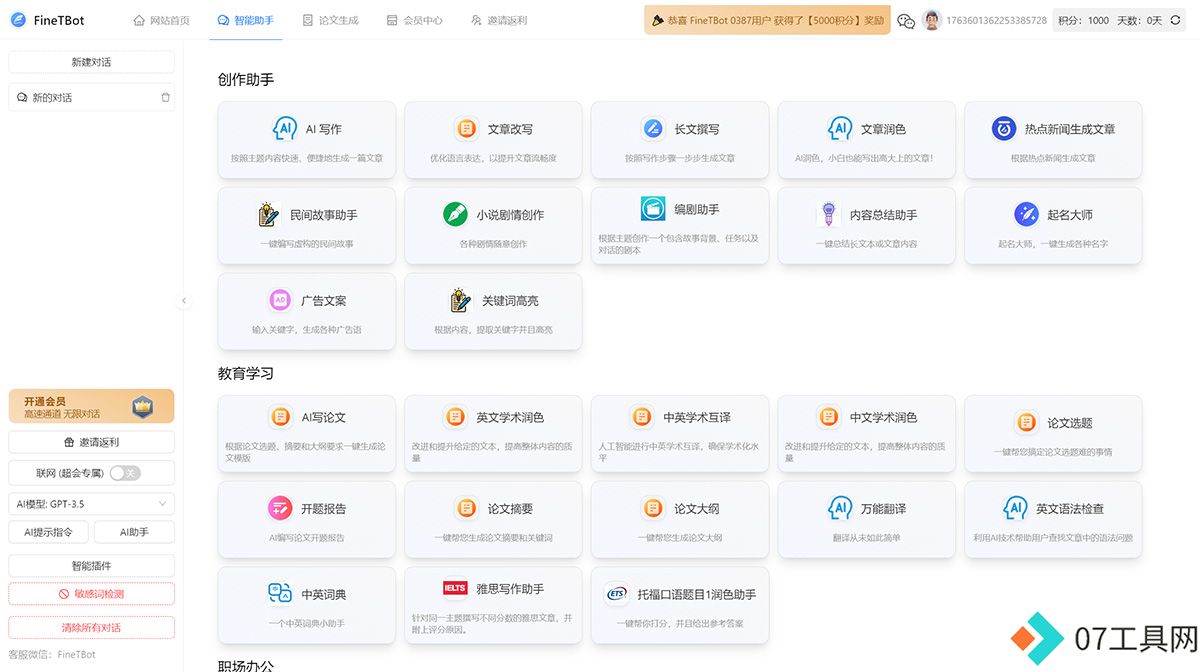Click the 小说剧情创作 green feather icon
Screen dimensions: 1200x672
455,214
